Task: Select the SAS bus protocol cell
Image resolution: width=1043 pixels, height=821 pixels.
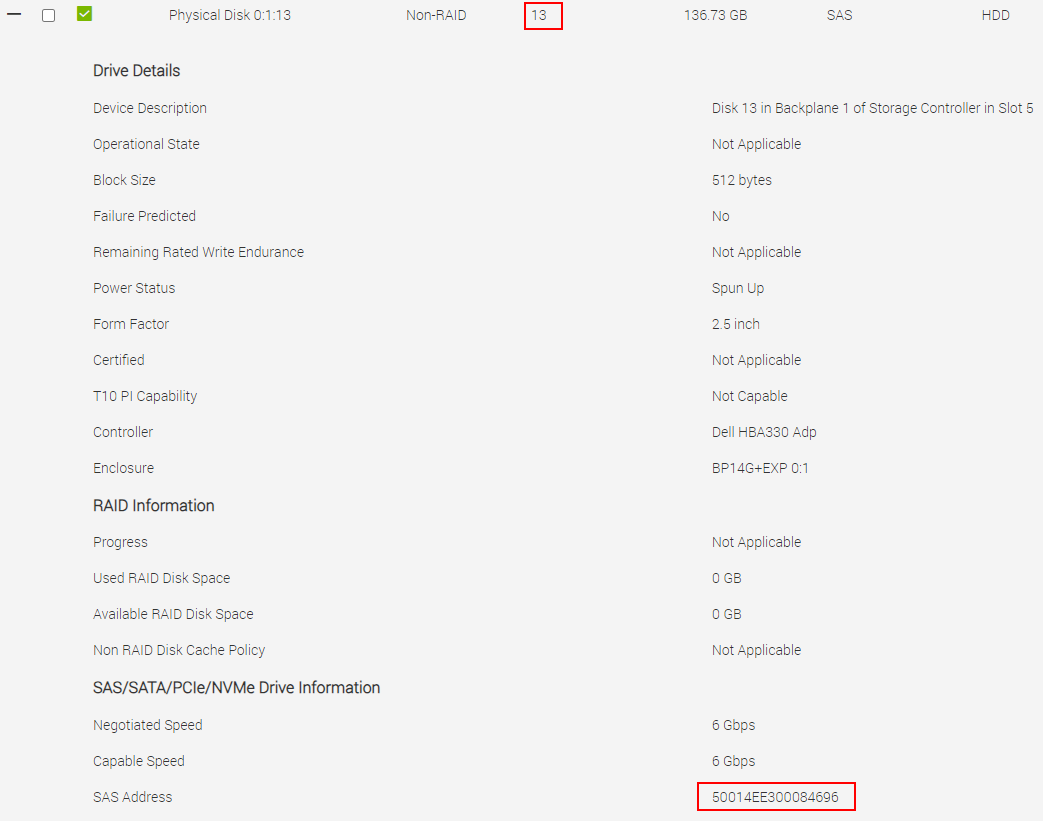Action: pos(839,14)
